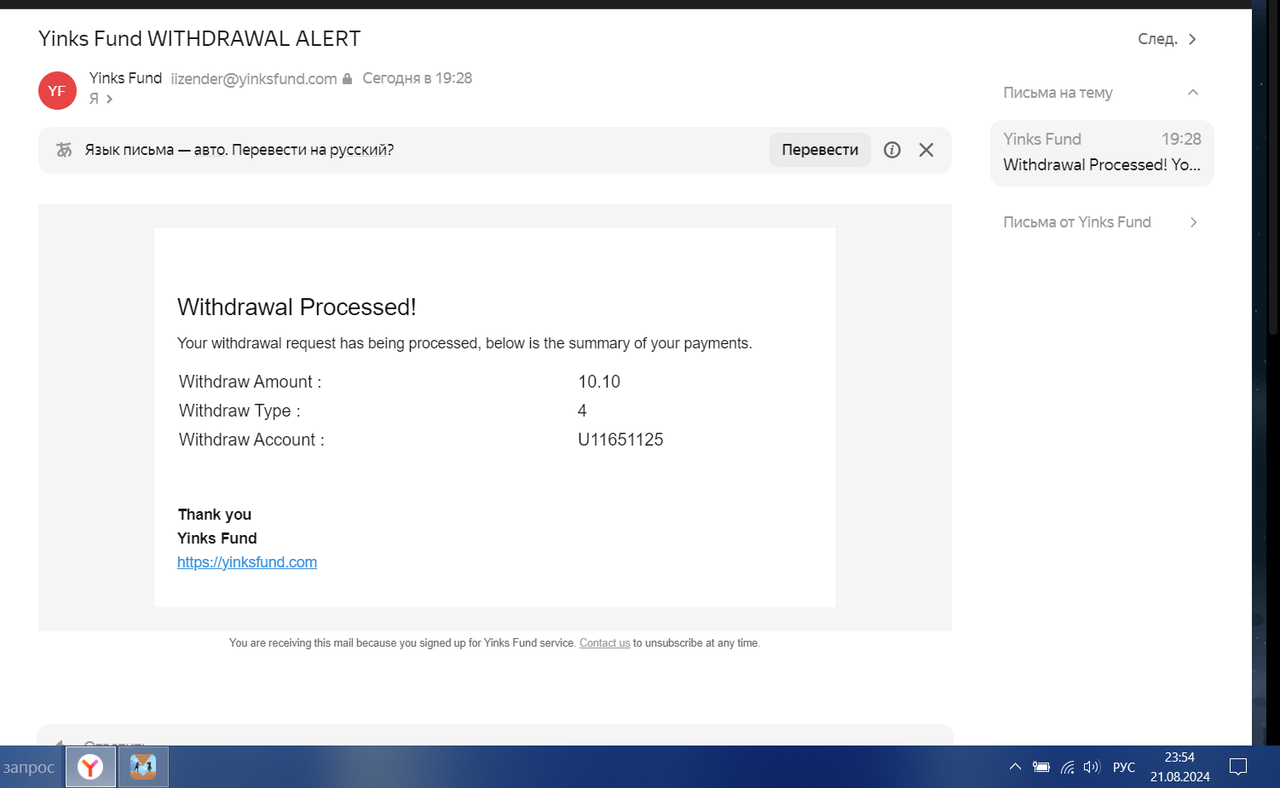Click the Withdrawal Processed! heading
The height and width of the screenshot is (788, 1280).
pyautogui.click(x=297, y=307)
